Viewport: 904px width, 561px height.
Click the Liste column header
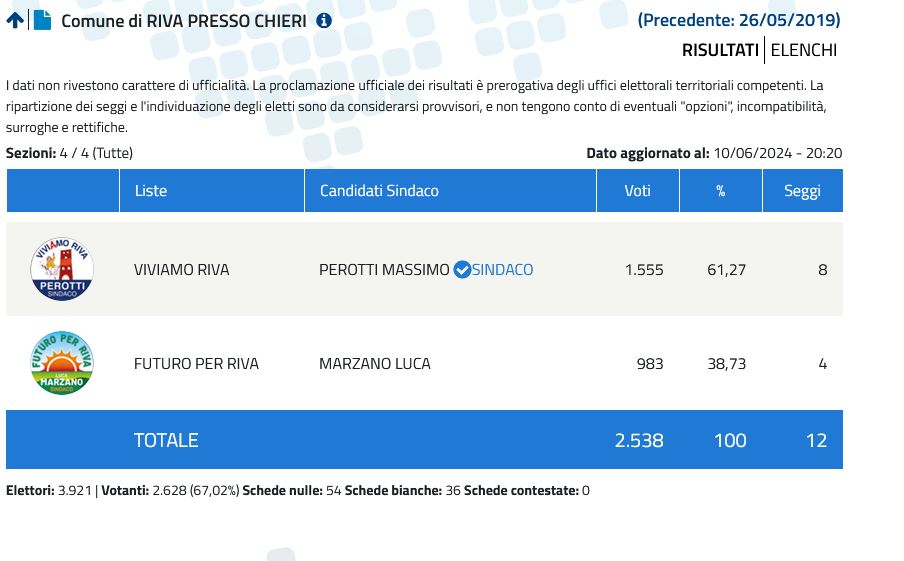pos(151,191)
